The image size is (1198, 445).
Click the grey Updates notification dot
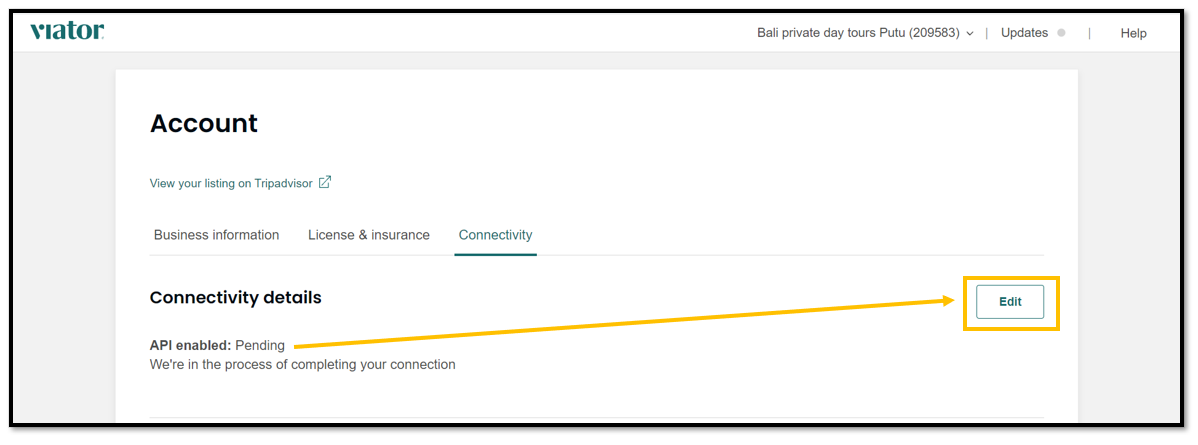click(x=1060, y=33)
